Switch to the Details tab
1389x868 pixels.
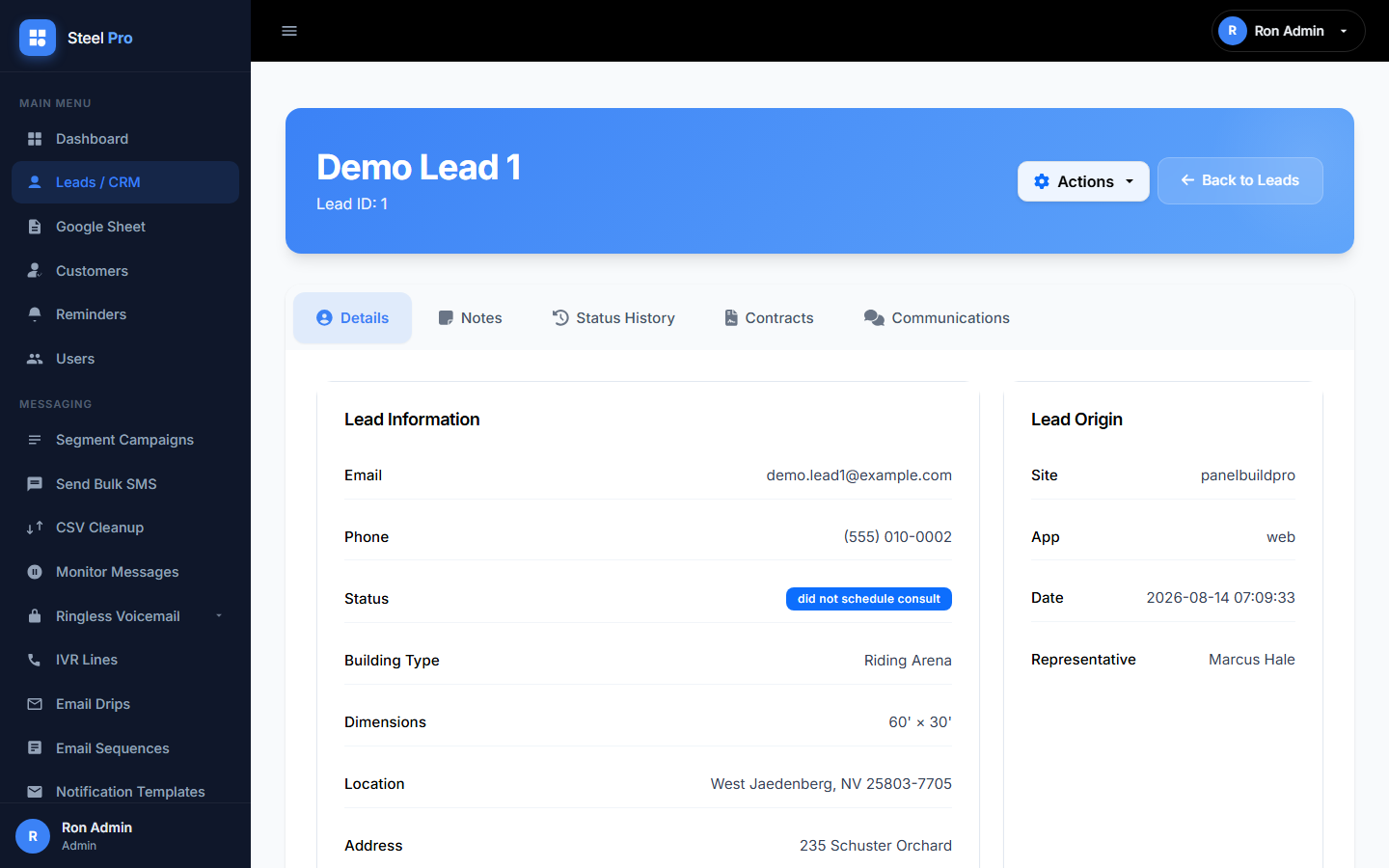point(352,318)
